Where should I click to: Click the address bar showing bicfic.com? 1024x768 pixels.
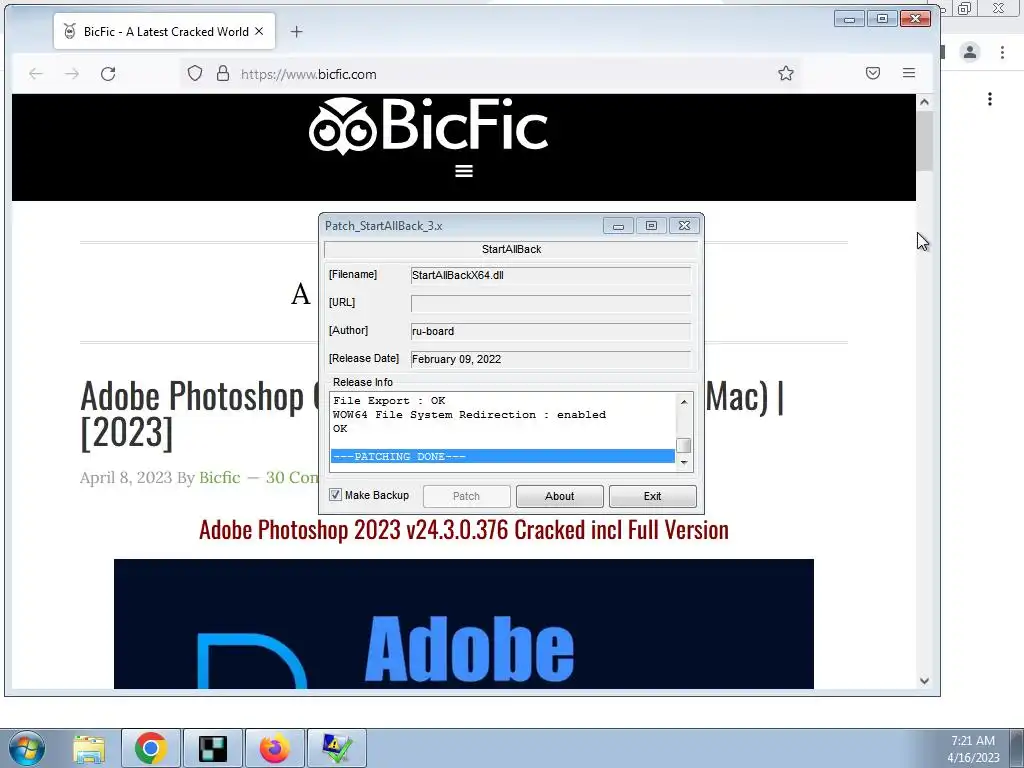pyautogui.click(x=490, y=74)
